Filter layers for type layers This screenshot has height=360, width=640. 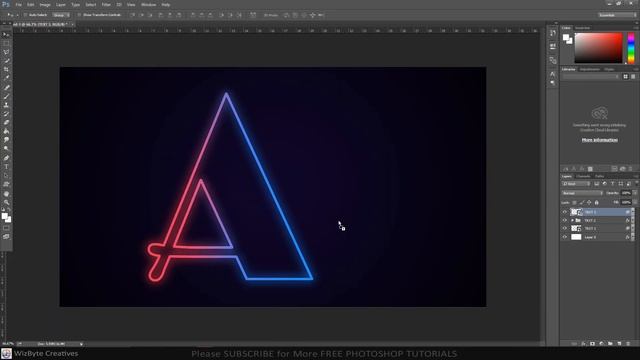(x=613, y=184)
